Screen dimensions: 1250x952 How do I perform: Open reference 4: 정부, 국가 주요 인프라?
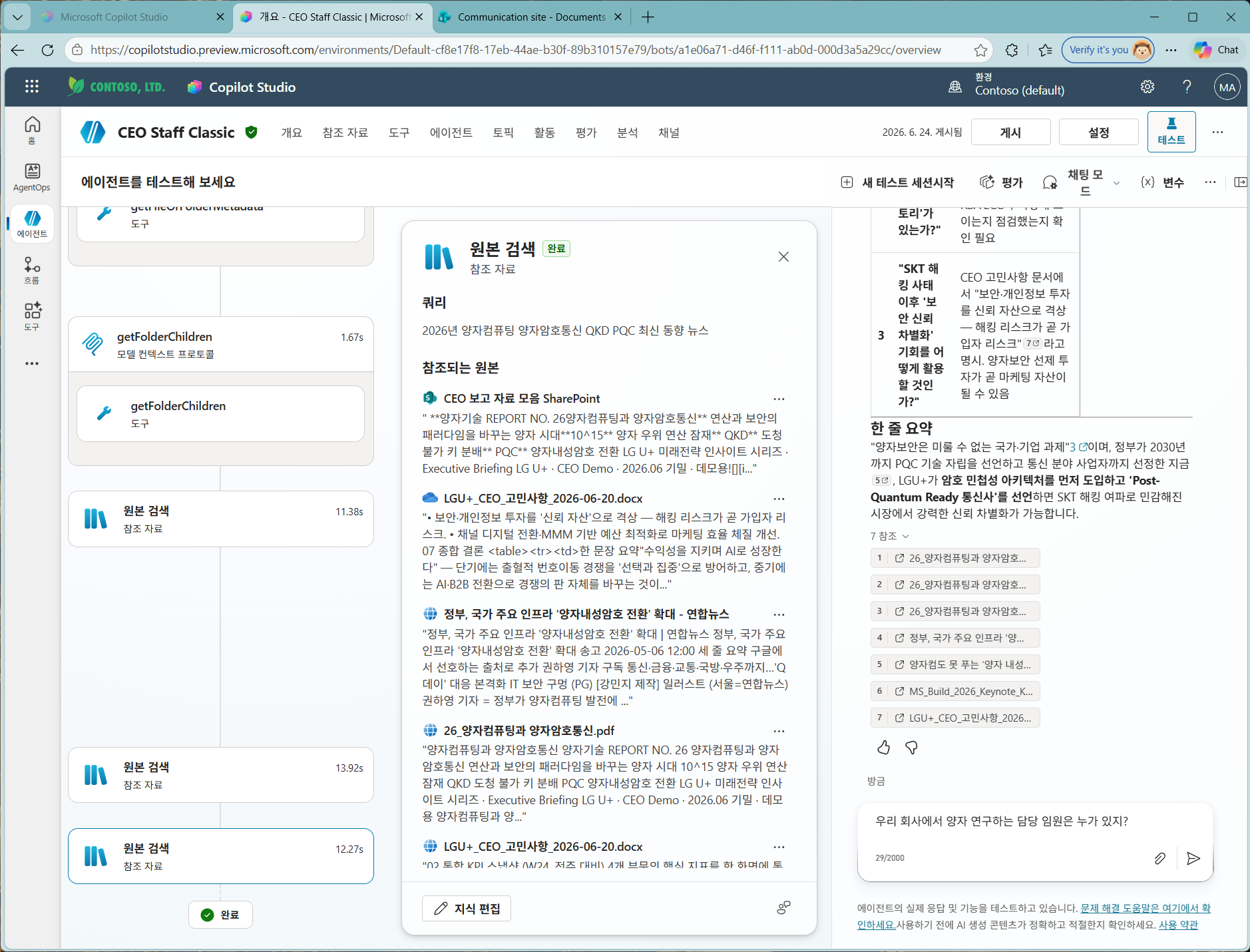pos(955,638)
